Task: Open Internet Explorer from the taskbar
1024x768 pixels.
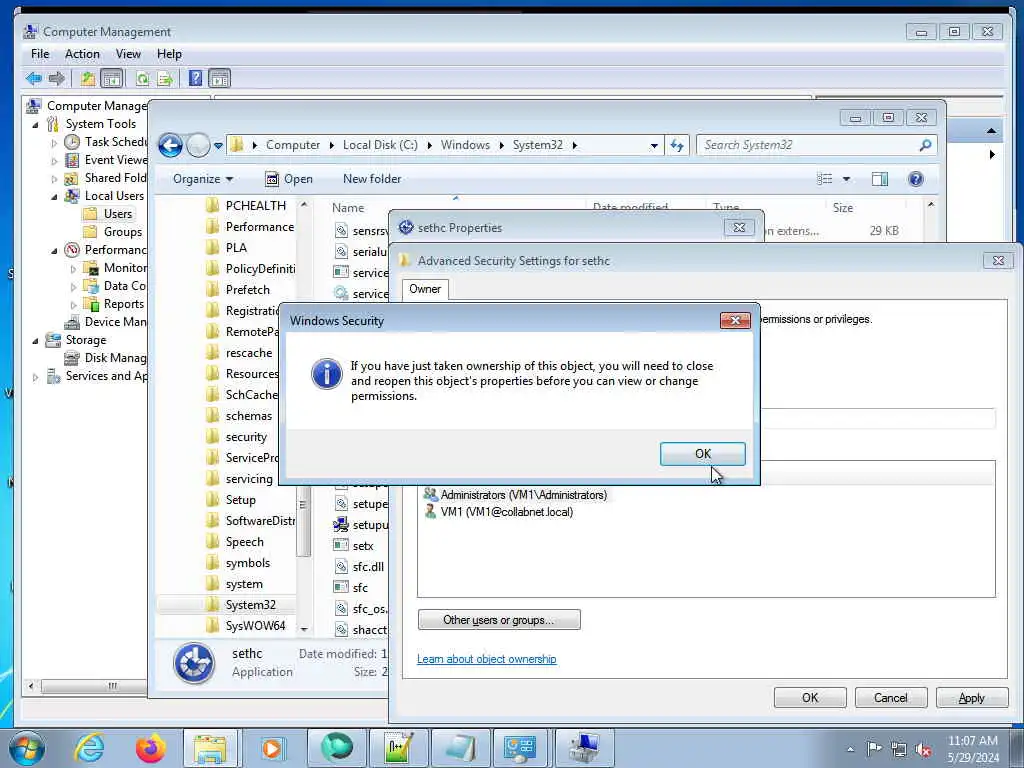Action: 89,748
